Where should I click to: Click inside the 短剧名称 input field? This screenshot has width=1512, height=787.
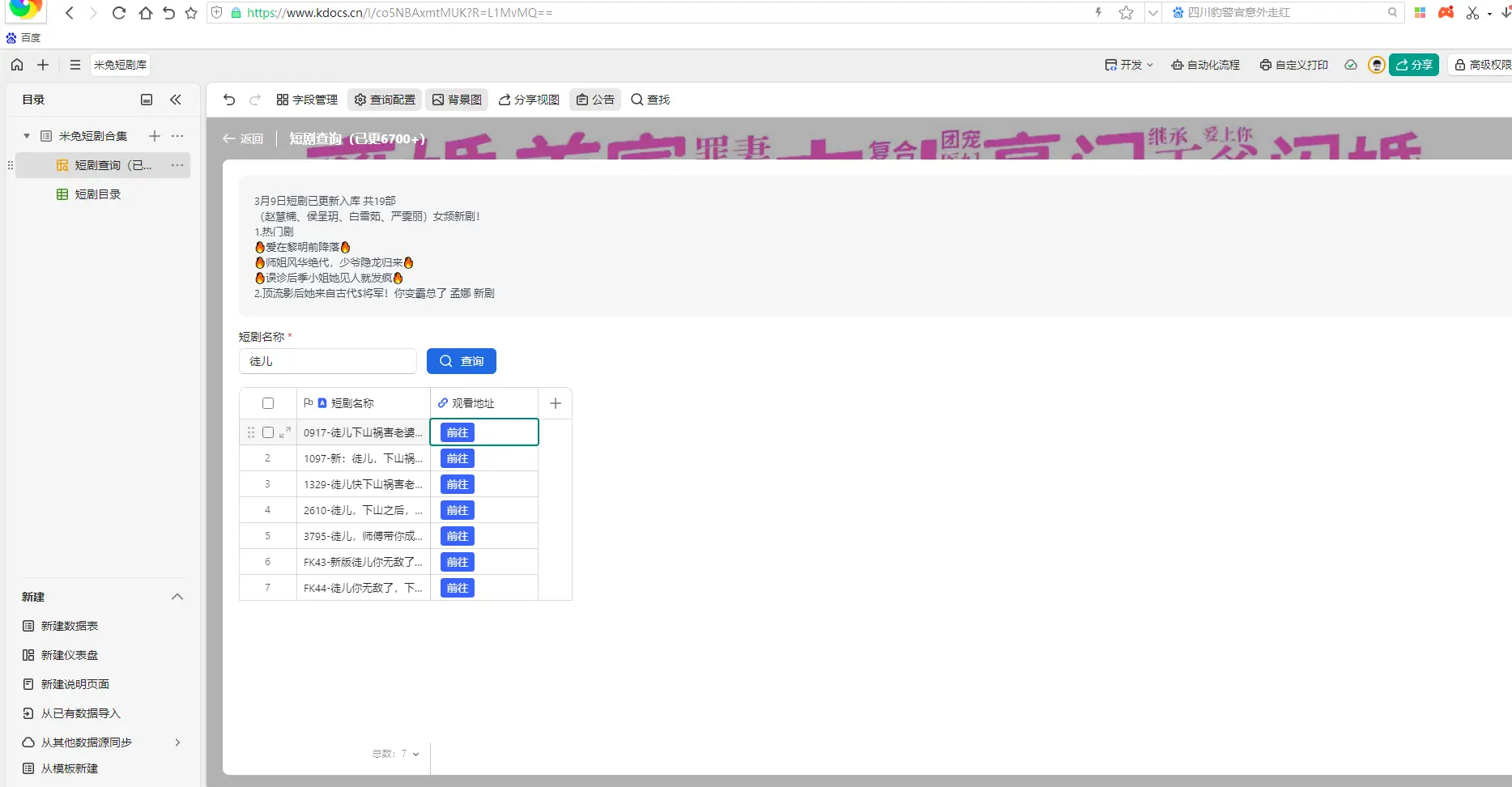(x=327, y=361)
